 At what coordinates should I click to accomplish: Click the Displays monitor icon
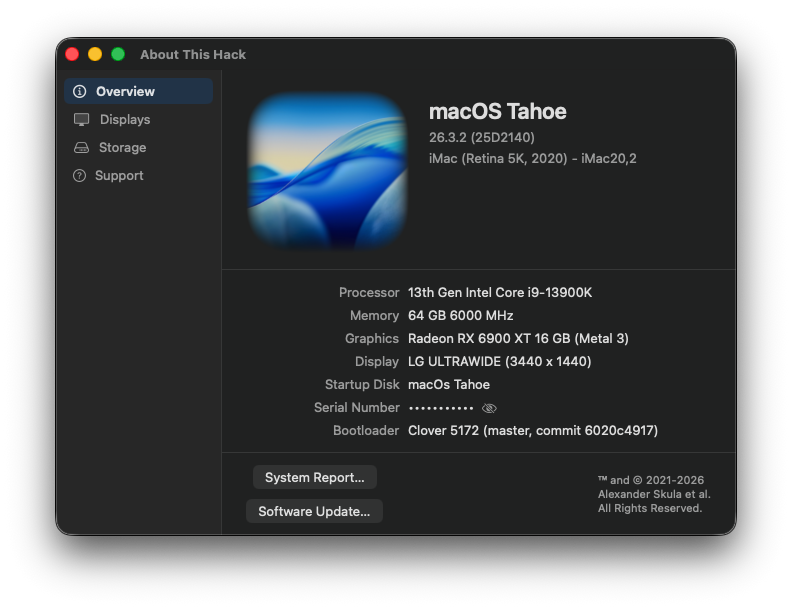tap(81, 120)
